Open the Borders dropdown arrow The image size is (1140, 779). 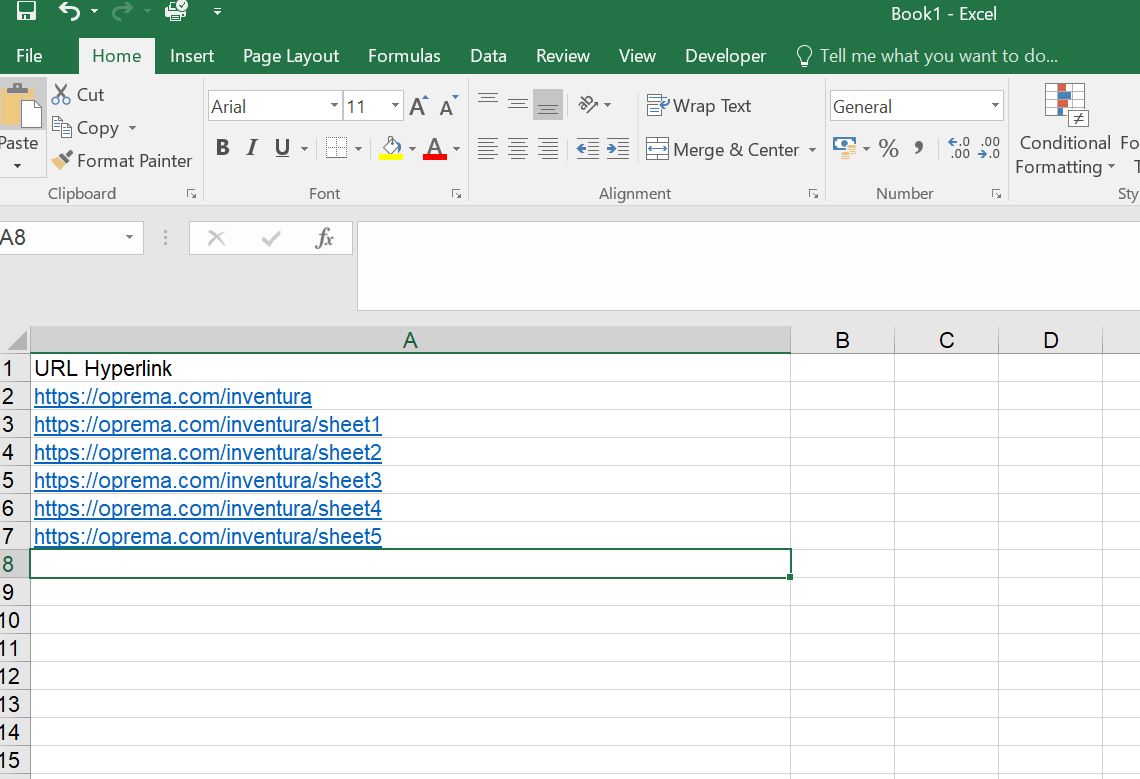point(358,149)
